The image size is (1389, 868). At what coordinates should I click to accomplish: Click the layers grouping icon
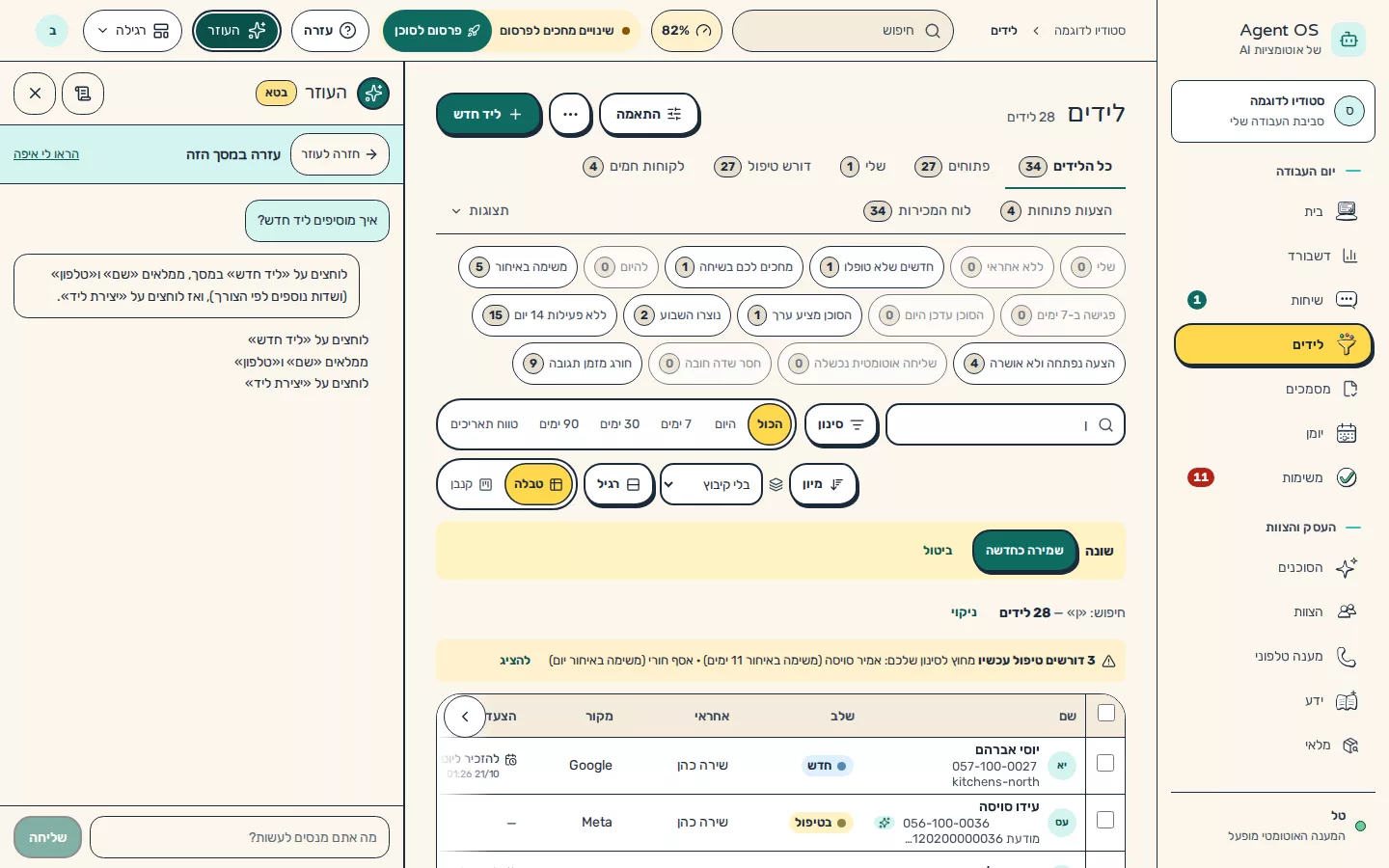[x=776, y=484]
